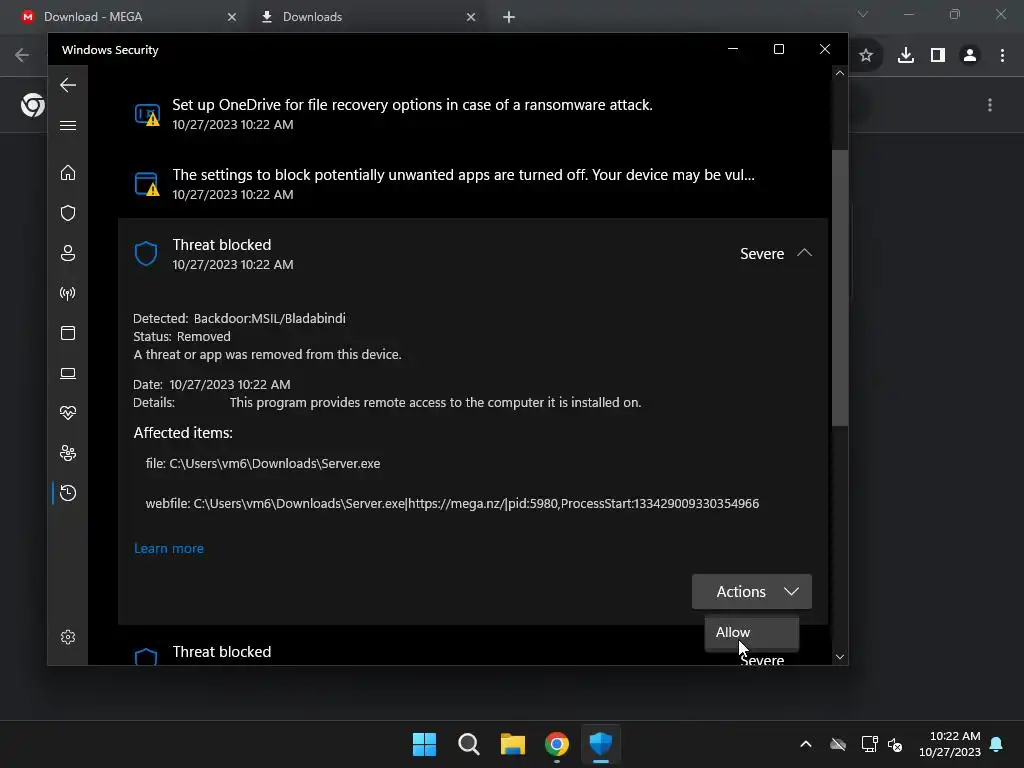Click Windows Security taskbar icon
The height and width of the screenshot is (768, 1024).
tap(601, 744)
